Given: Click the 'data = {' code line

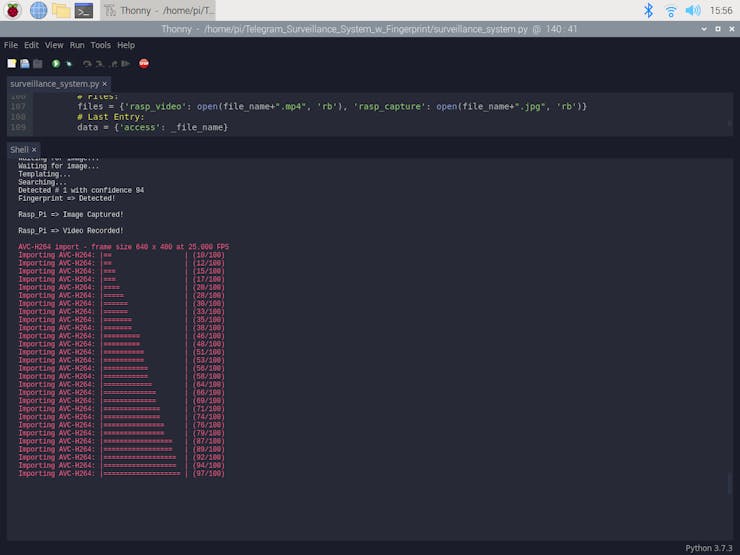Looking at the screenshot, I should [152, 127].
